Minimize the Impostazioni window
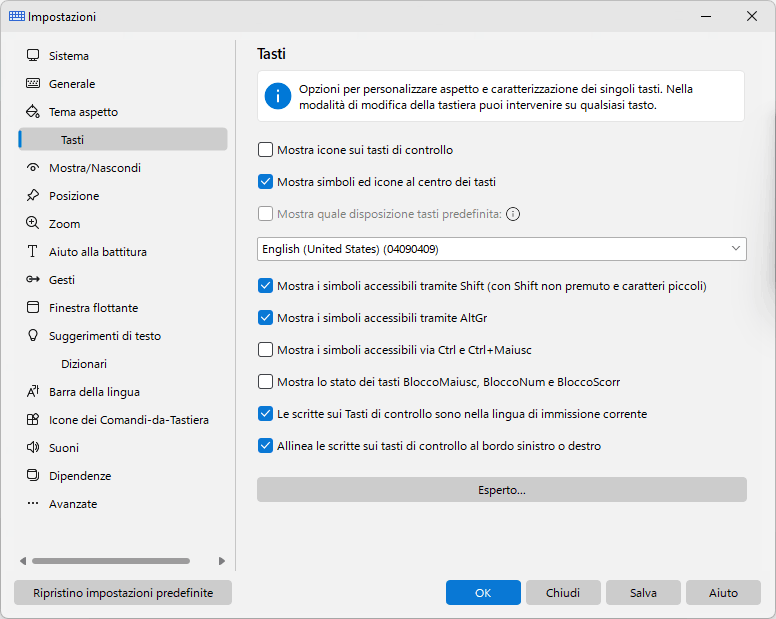Viewport: 776px width, 619px height. tap(706, 16)
